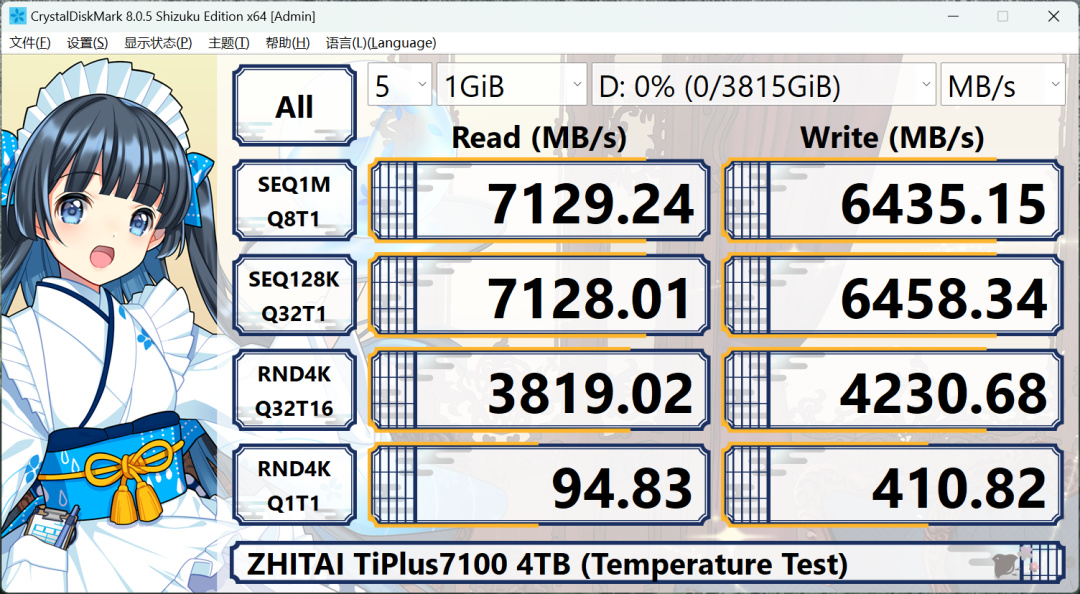Open the drive selector showing D: 0%
The width and height of the screenshot is (1080, 594).
pos(763,85)
